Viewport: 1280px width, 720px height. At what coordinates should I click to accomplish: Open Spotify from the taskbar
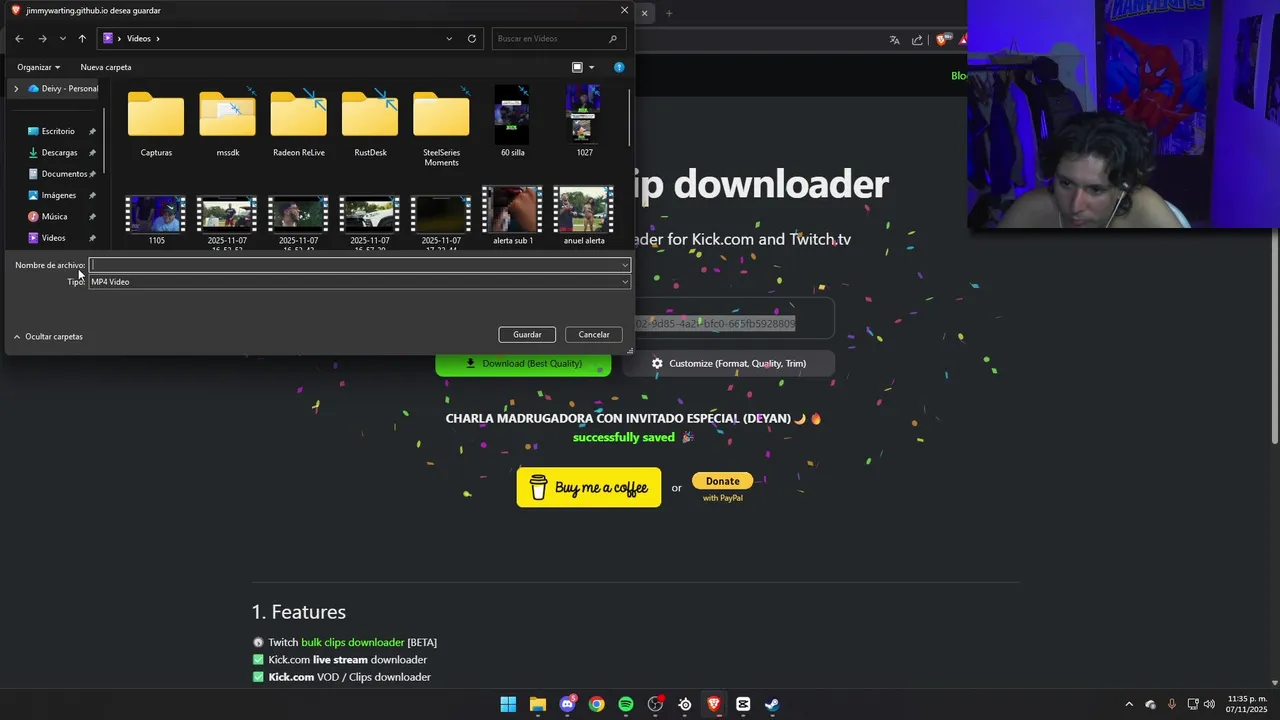pos(626,704)
